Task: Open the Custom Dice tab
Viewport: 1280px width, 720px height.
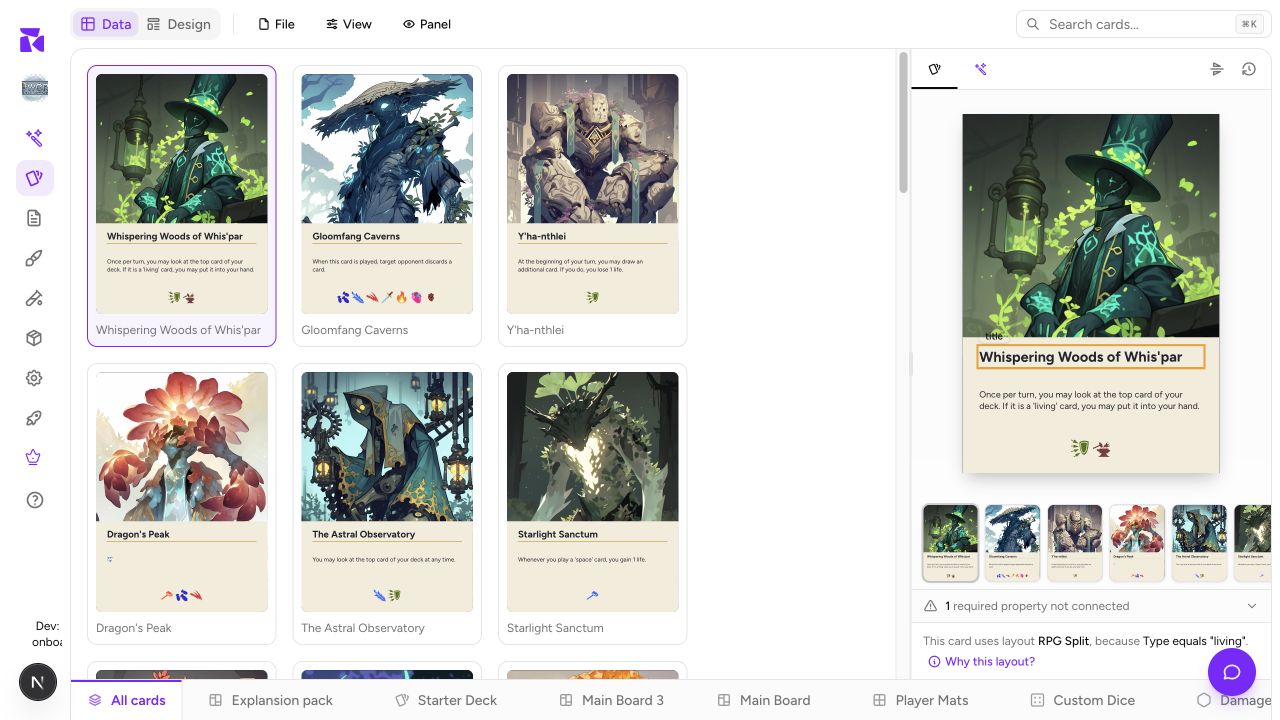Action: click(1083, 700)
